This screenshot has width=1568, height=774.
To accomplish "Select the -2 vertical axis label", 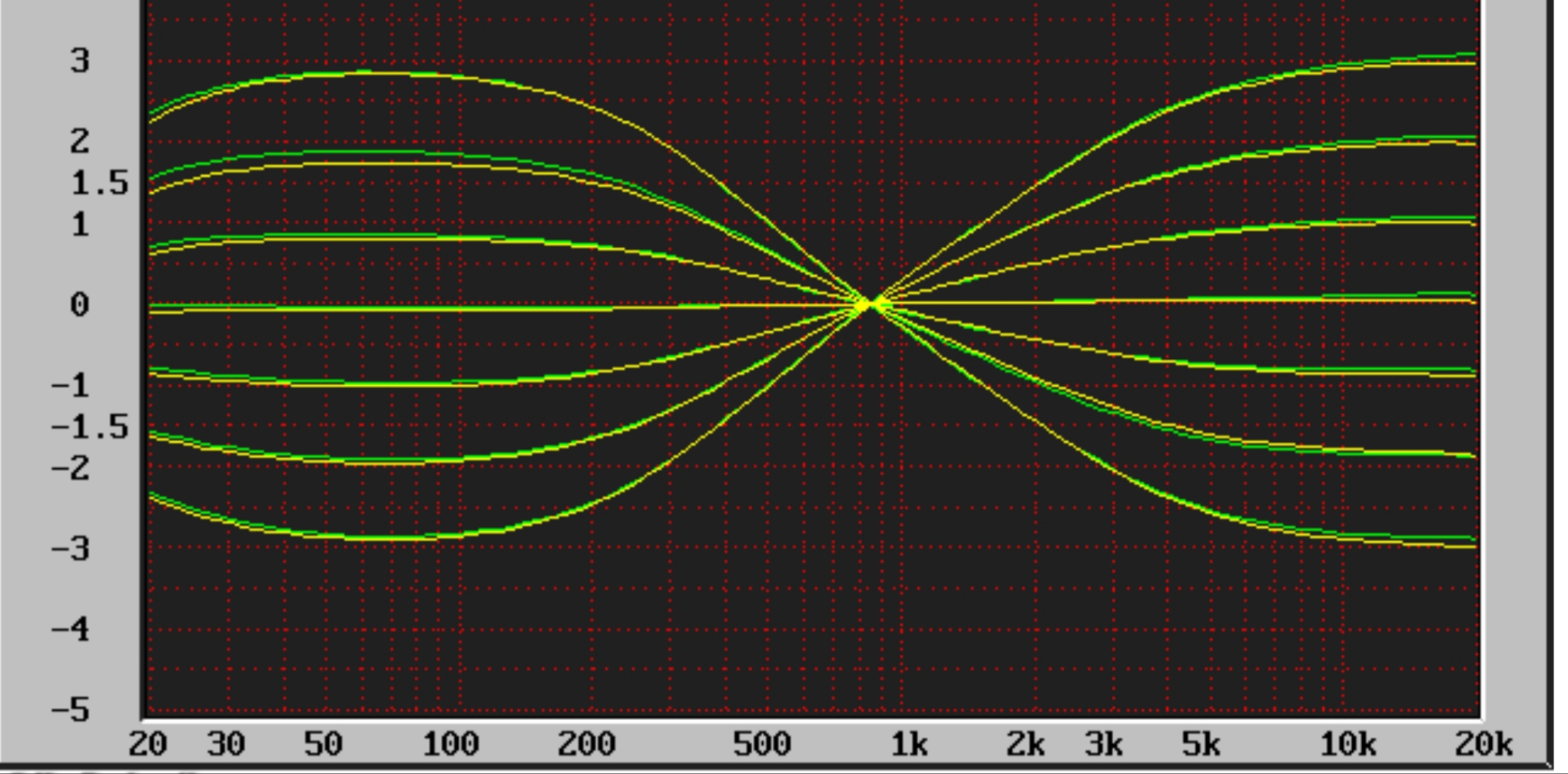I will 70,468.
